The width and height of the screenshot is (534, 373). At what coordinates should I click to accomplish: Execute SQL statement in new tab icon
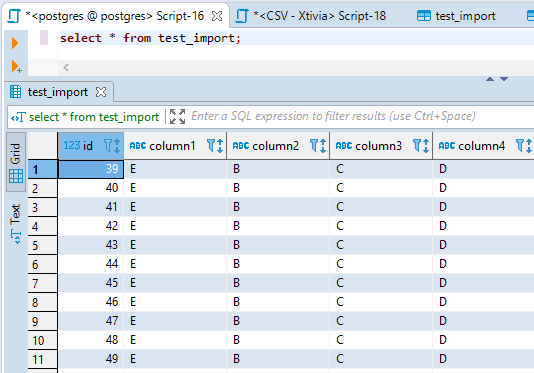(16, 66)
